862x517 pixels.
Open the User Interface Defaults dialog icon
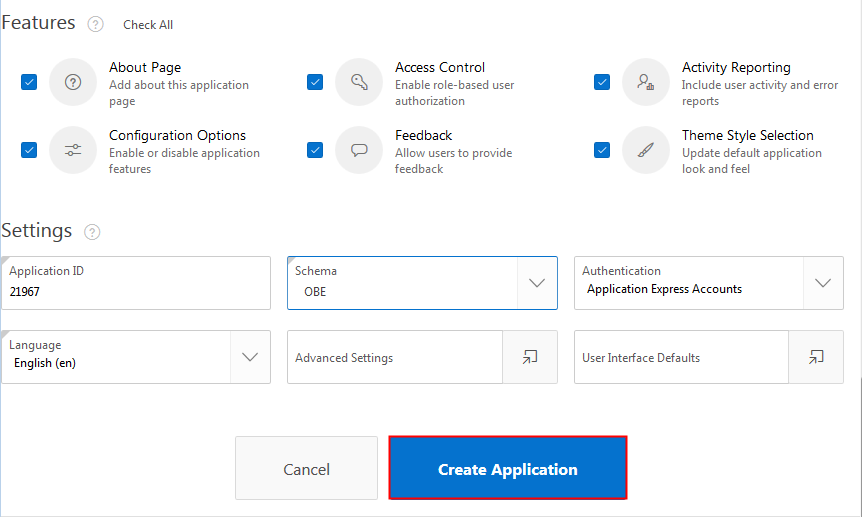coord(816,357)
